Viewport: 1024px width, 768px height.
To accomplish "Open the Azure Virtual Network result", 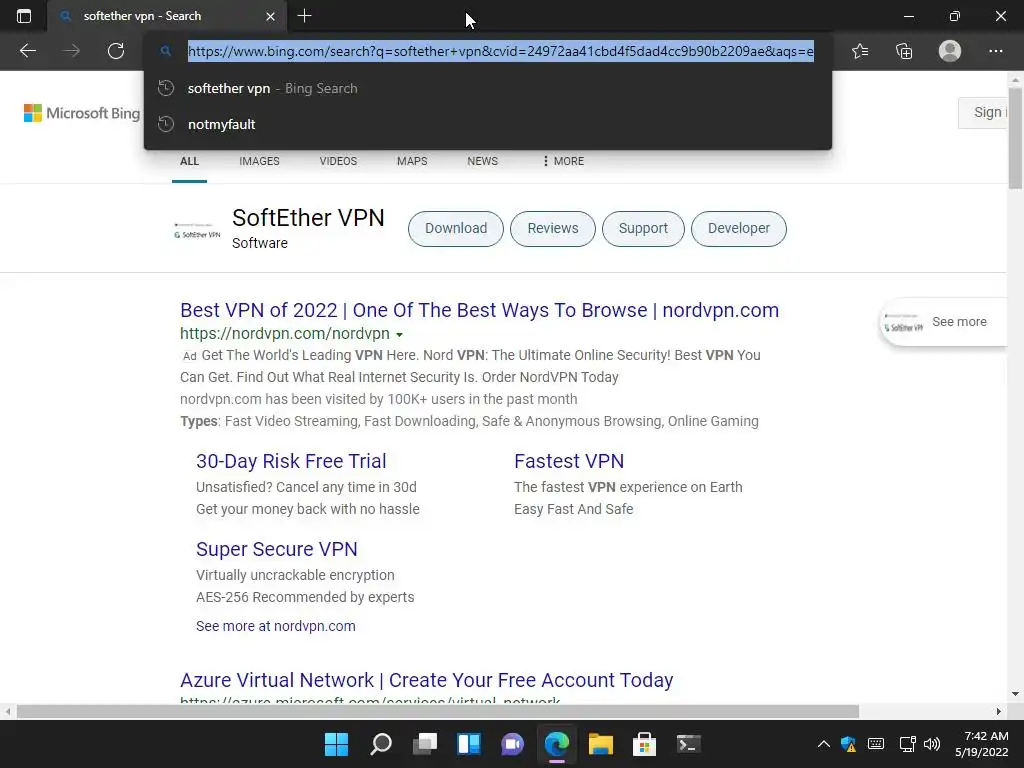I will (426, 680).
